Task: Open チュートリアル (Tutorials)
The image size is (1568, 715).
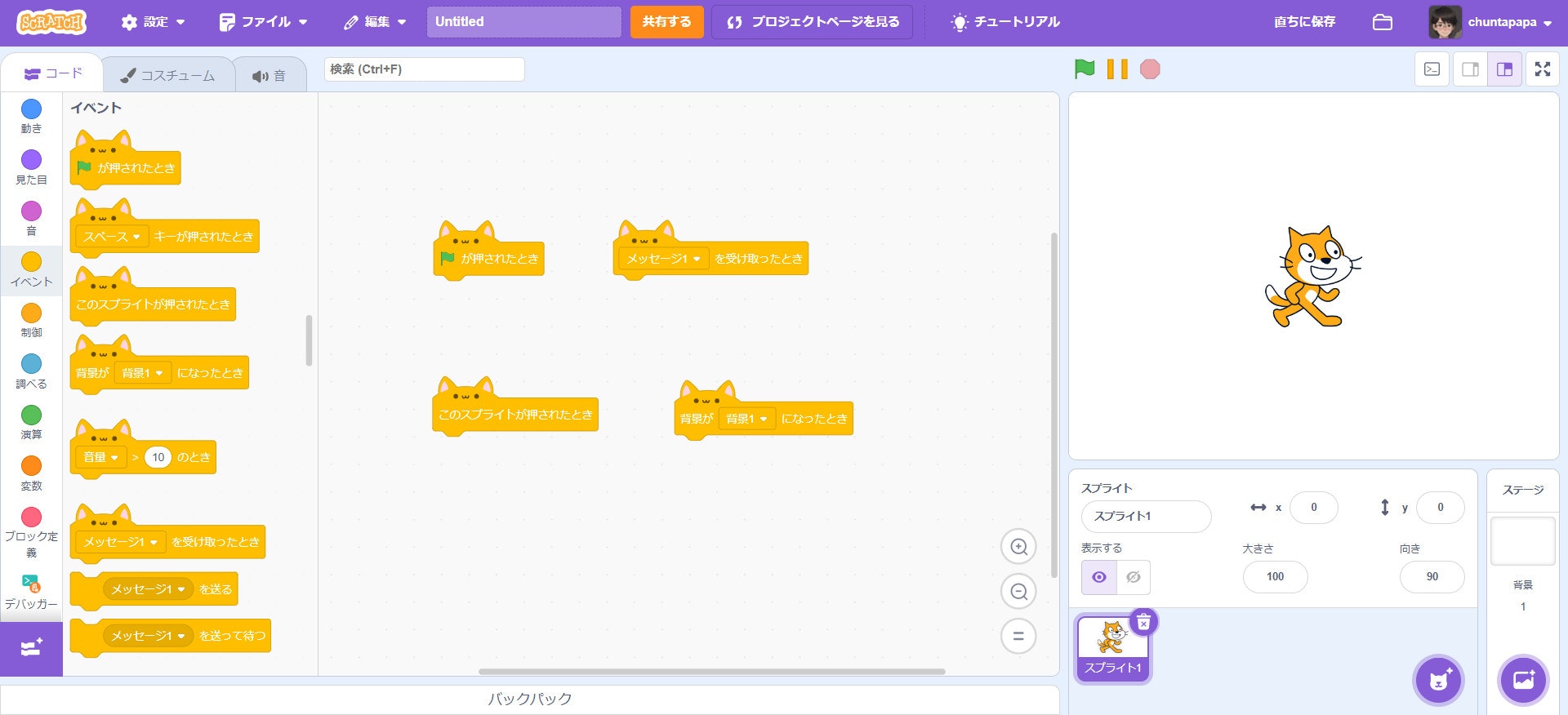Action: [1005, 22]
